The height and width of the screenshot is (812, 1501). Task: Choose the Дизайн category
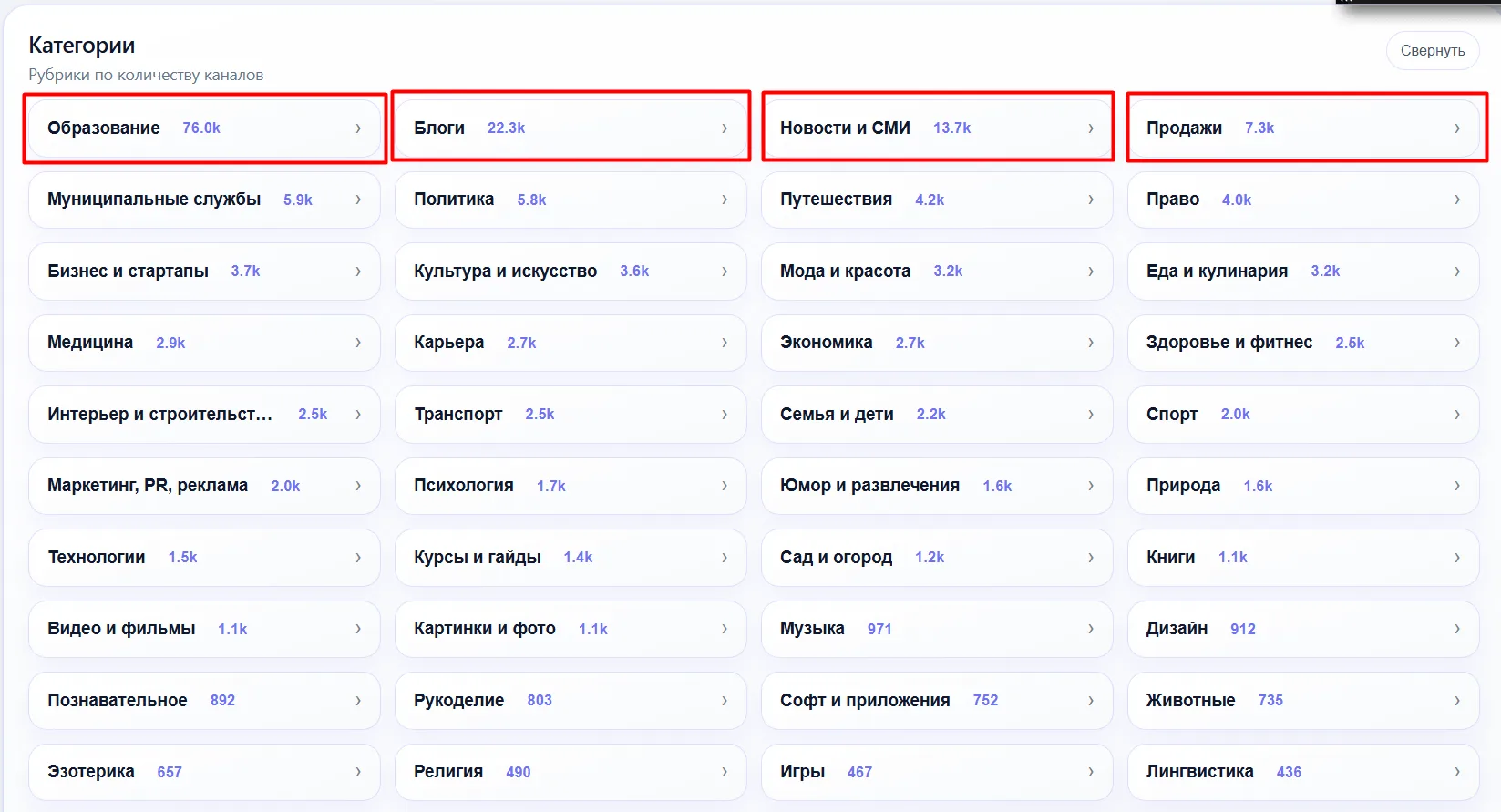[x=1303, y=629]
